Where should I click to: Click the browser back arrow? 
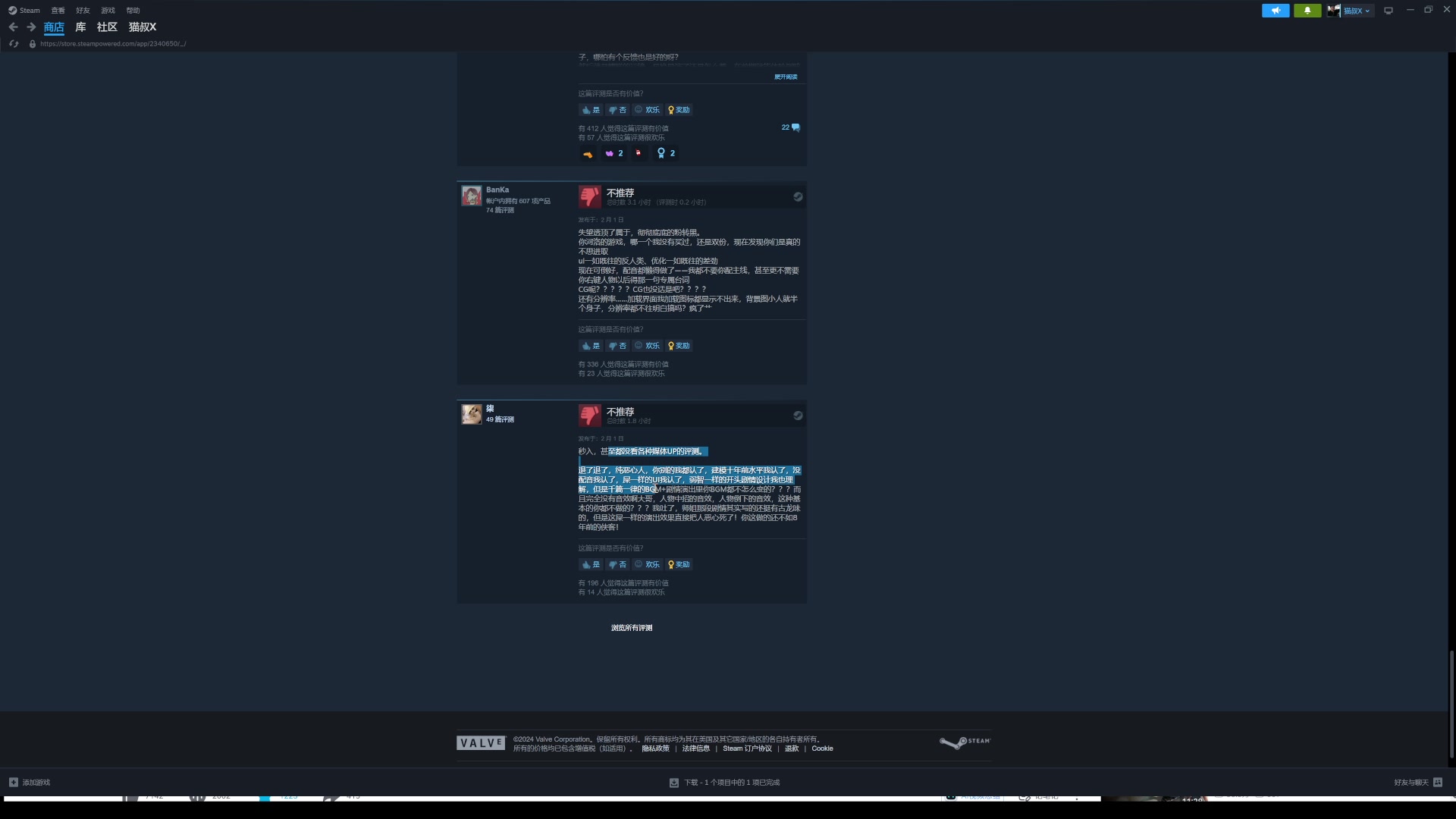coord(13,27)
